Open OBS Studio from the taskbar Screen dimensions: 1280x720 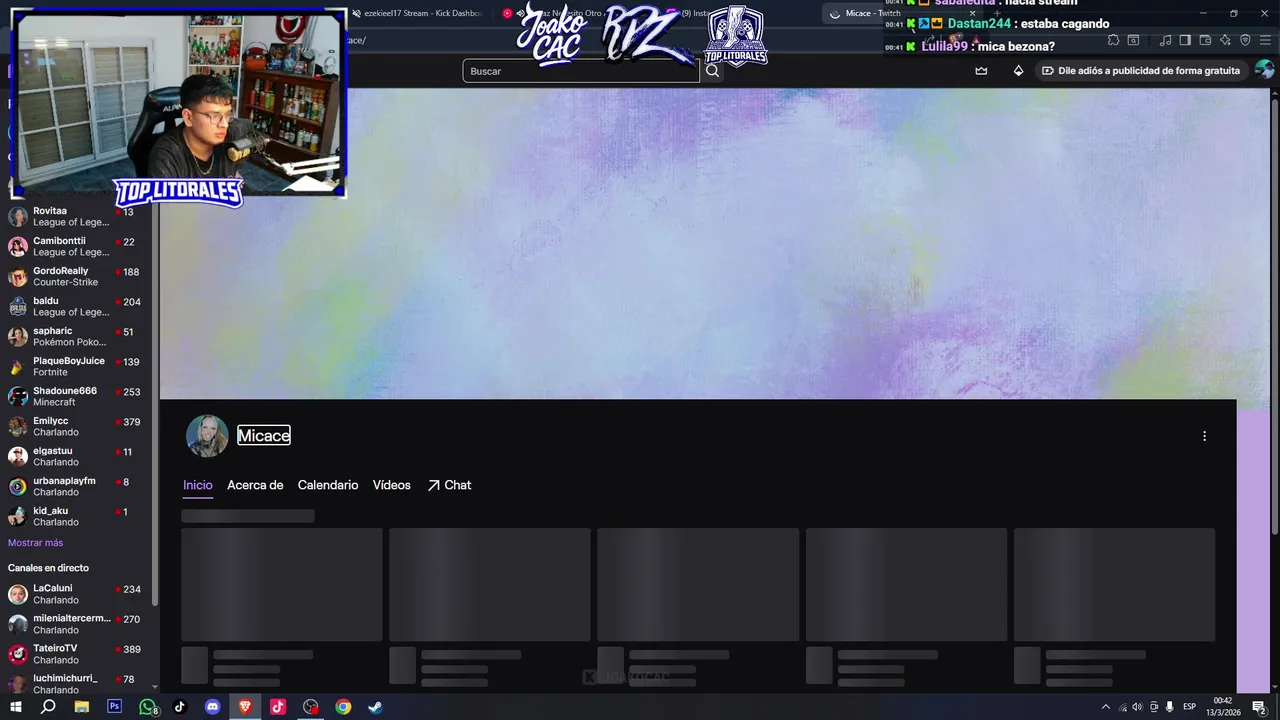click(311, 706)
